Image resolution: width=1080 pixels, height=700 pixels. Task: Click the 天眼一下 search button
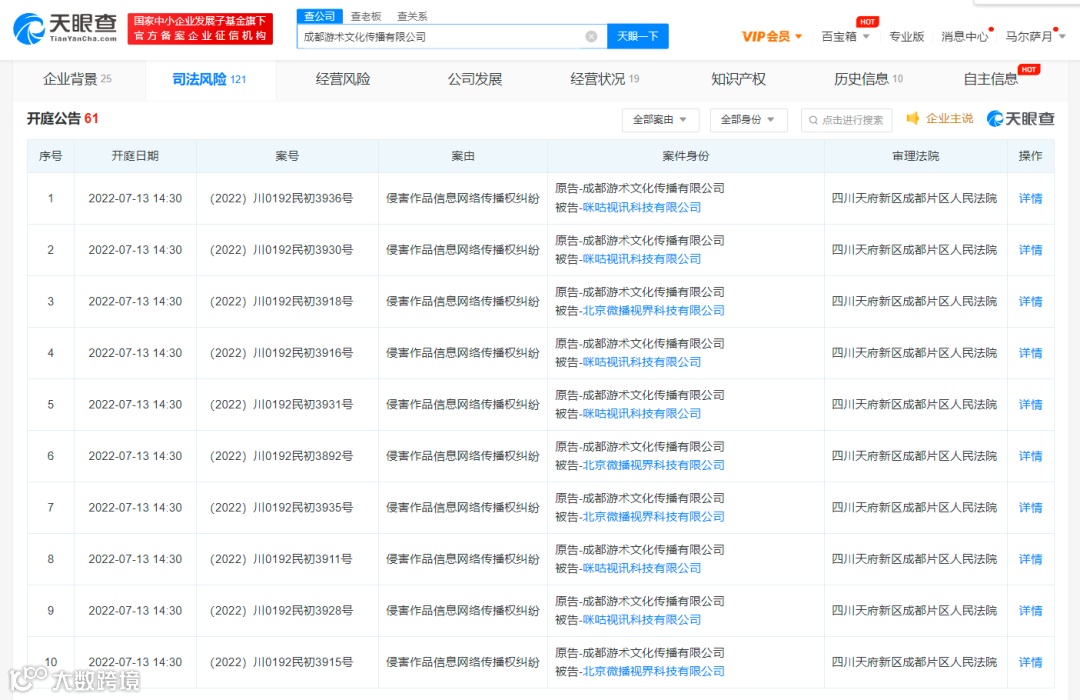tap(638, 36)
